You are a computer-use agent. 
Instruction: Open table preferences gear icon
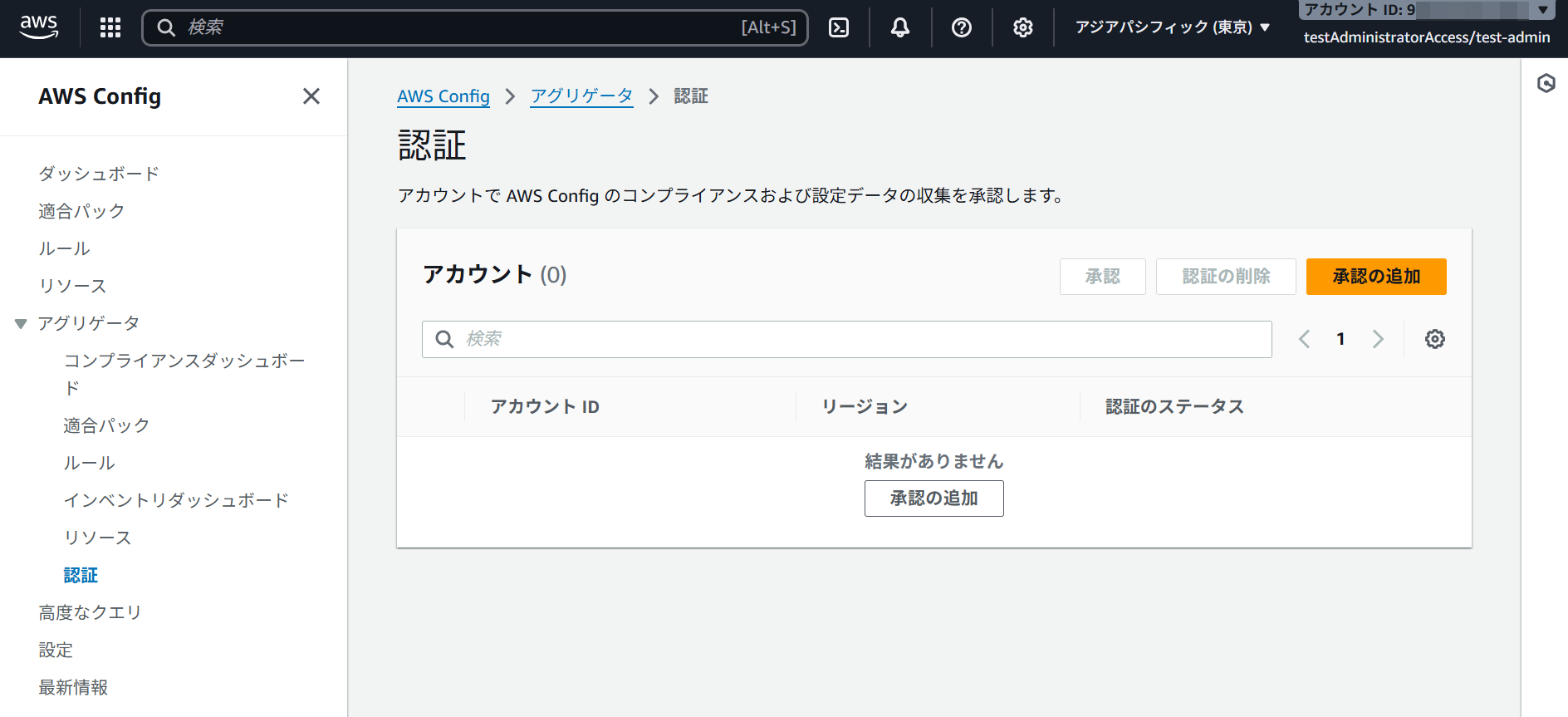pyautogui.click(x=1434, y=339)
